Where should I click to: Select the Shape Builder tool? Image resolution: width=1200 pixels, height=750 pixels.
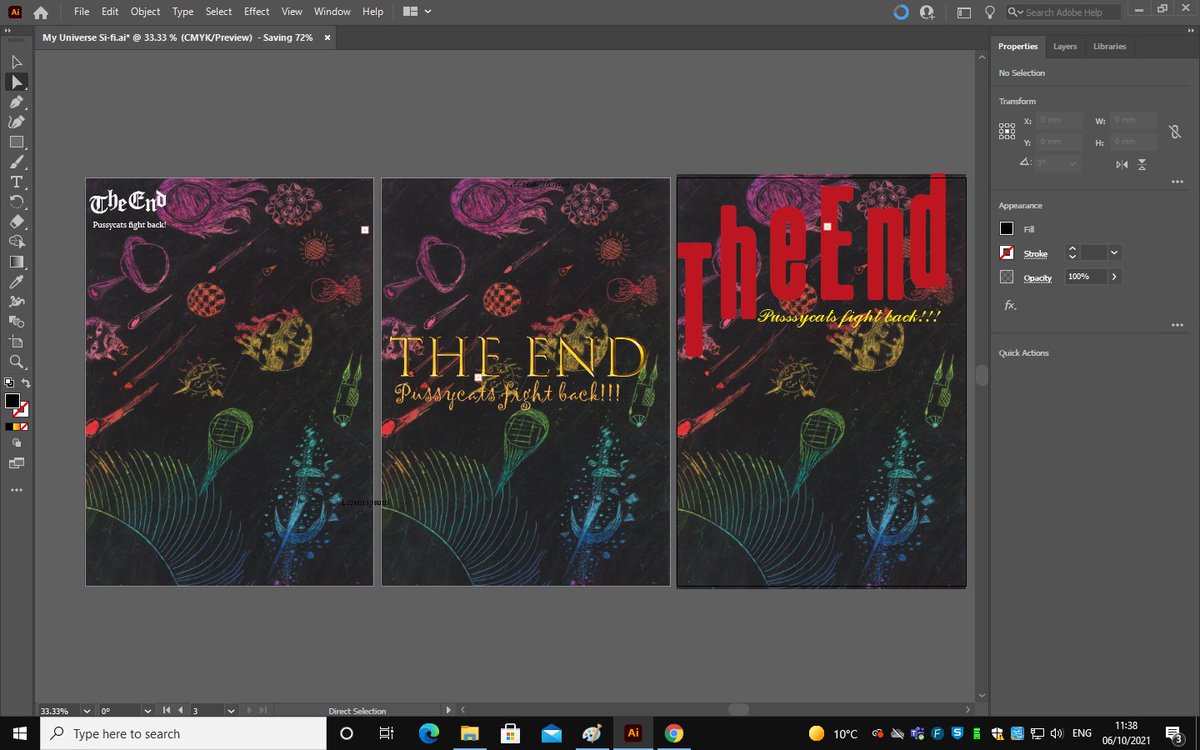pos(17,242)
